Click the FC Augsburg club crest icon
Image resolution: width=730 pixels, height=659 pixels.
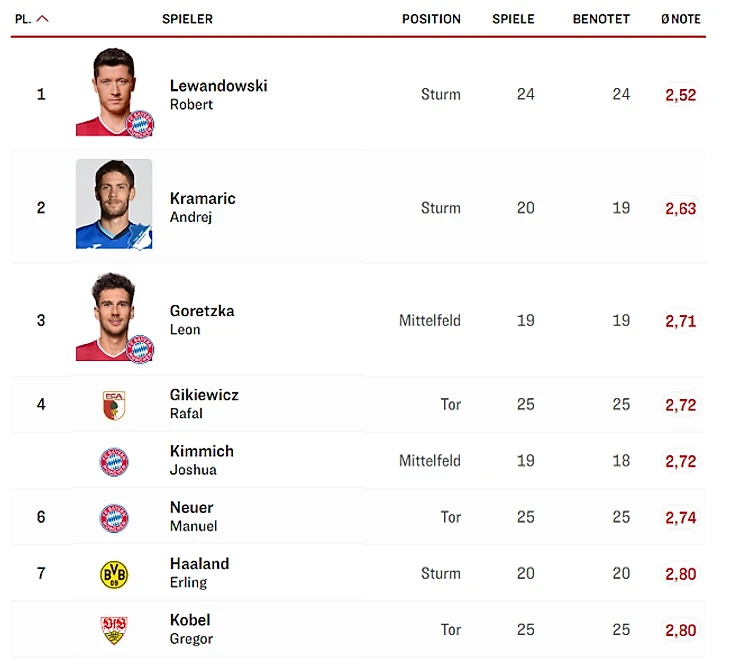(114, 405)
